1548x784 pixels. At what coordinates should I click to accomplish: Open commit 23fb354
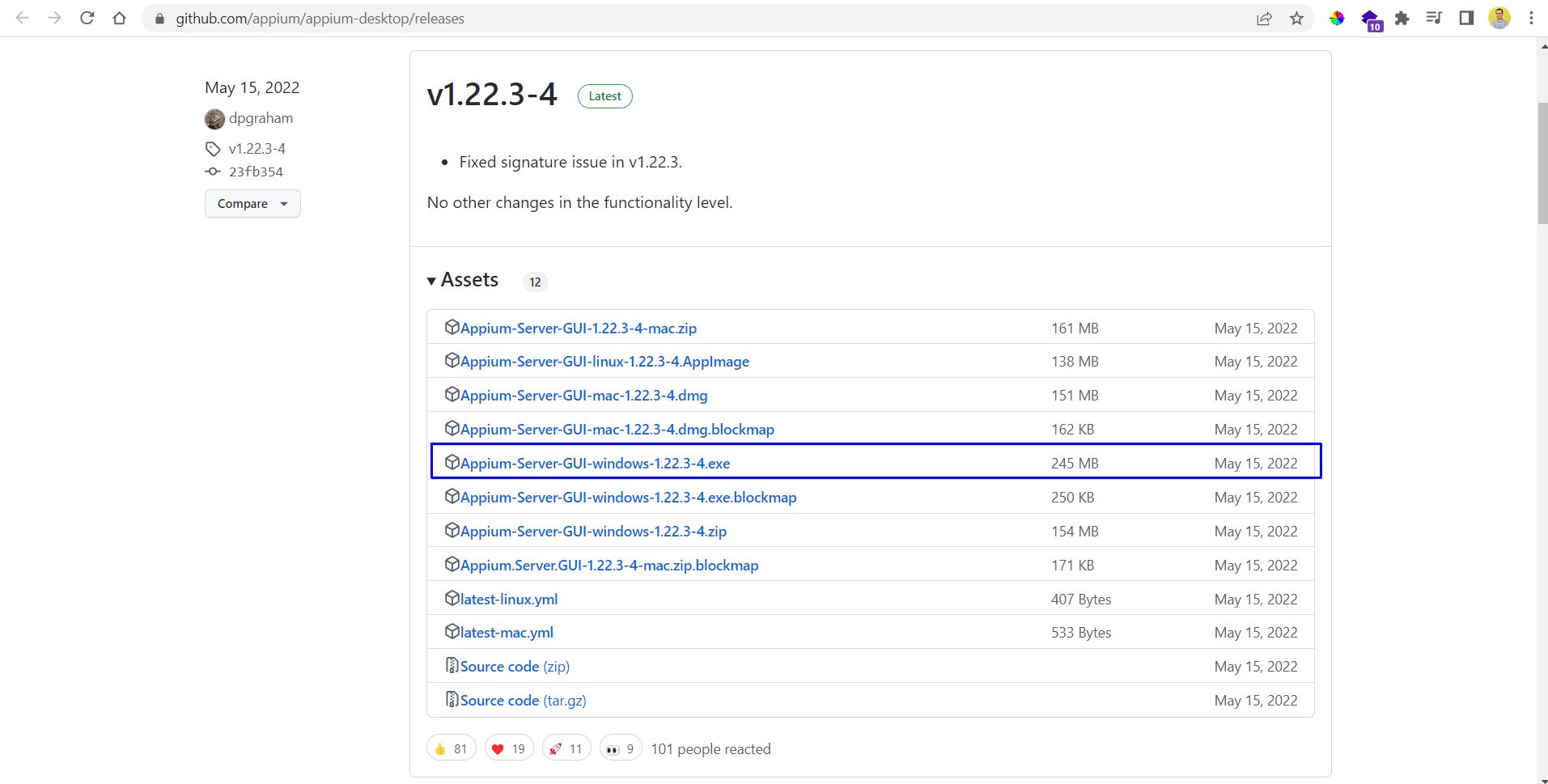256,172
